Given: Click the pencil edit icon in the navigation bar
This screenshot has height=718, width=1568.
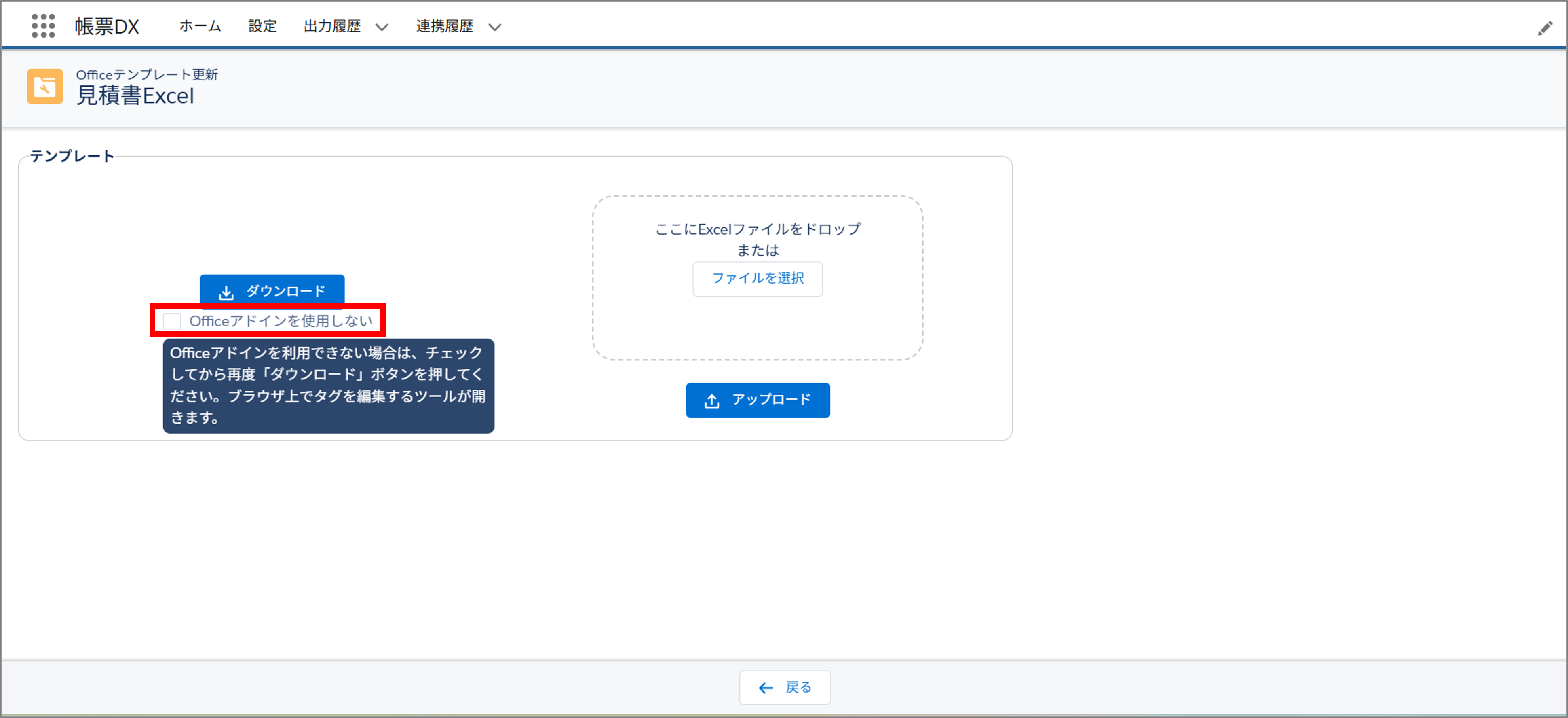Looking at the screenshot, I should pyautogui.click(x=1544, y=28).
